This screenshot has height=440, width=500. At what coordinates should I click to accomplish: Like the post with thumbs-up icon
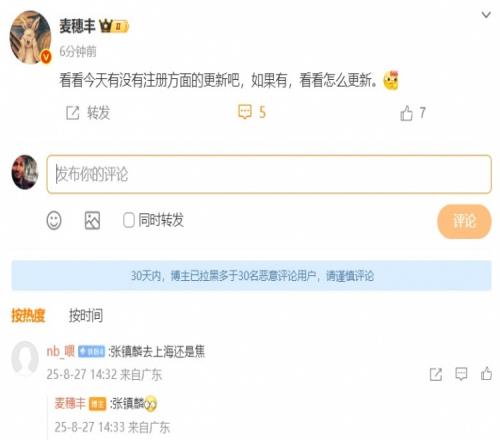(406, 113)
